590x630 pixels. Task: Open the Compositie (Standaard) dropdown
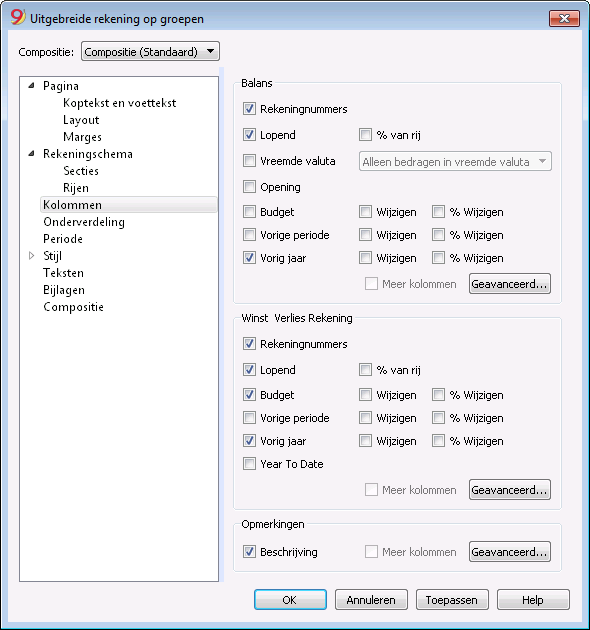(x=150, y=51)
